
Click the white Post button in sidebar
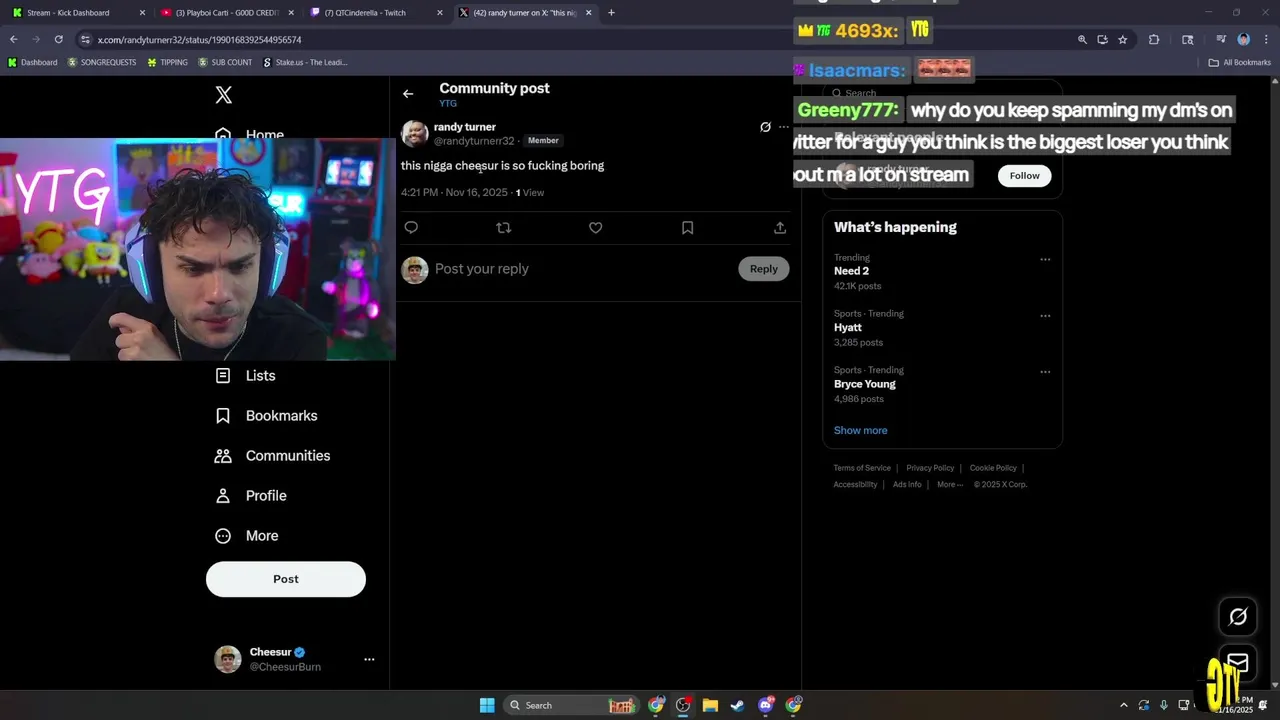pos(286,579)
